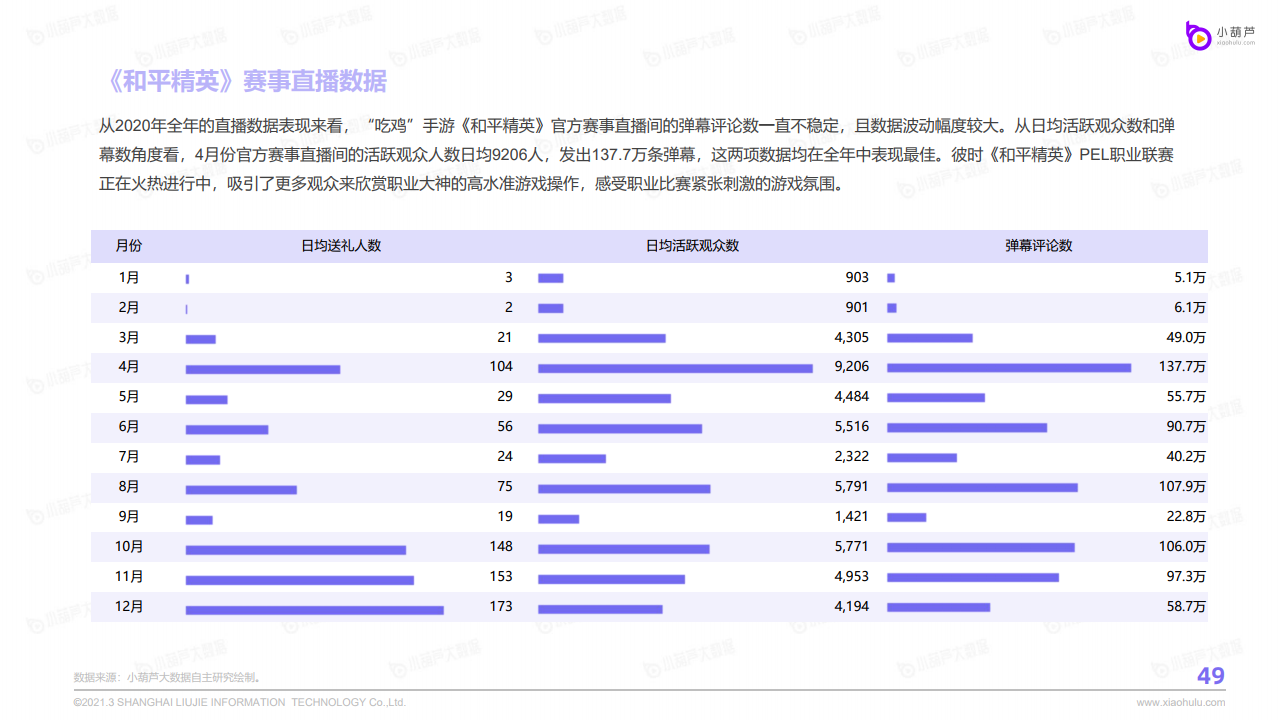Click the 173 value in 12月 row
1280x720 pixels.
[x=501, y=607]
